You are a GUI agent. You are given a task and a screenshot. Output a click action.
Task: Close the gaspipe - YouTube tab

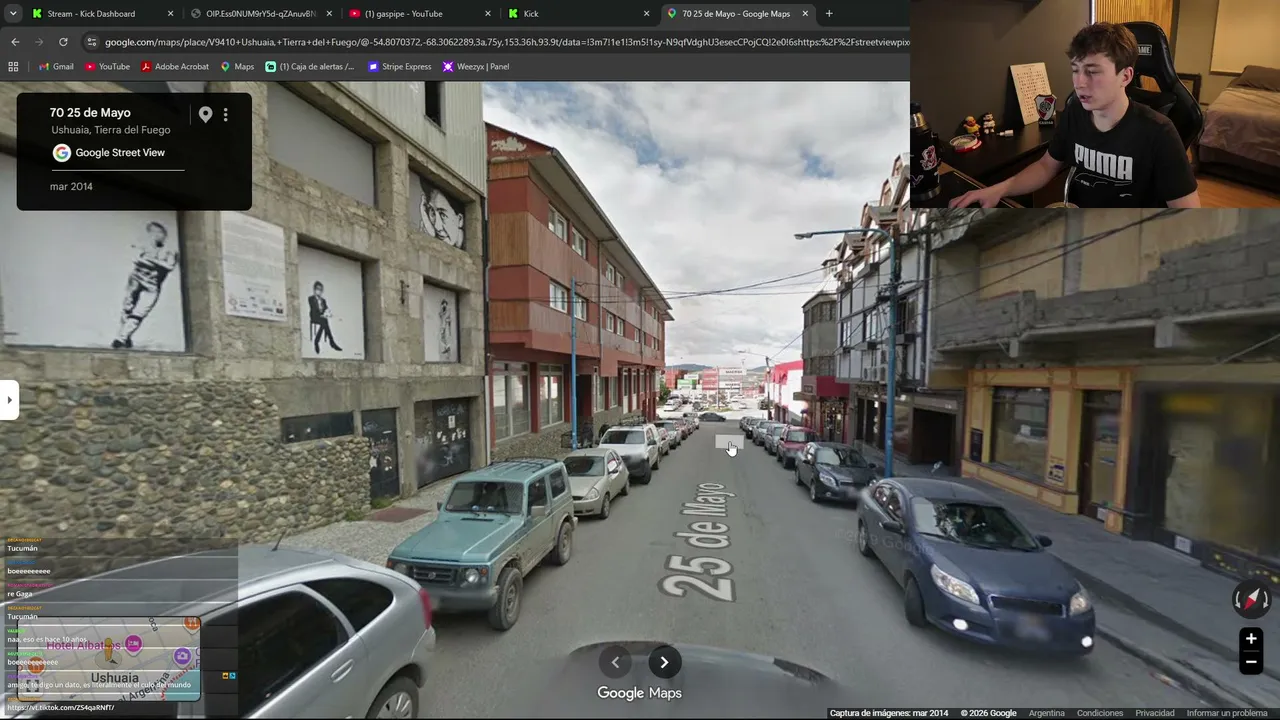(x=488, y=14)
